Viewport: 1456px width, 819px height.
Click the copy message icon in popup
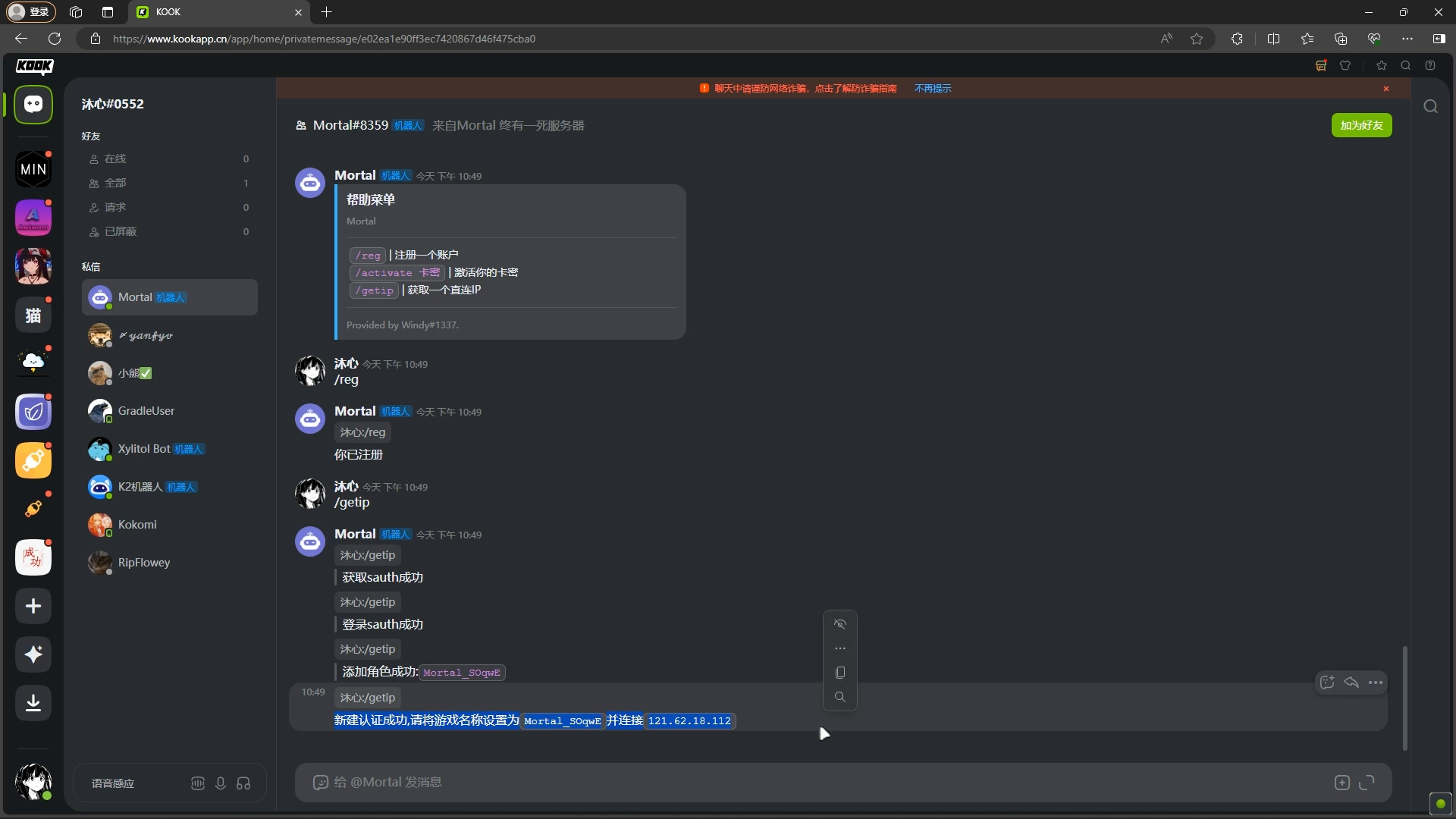840,672
